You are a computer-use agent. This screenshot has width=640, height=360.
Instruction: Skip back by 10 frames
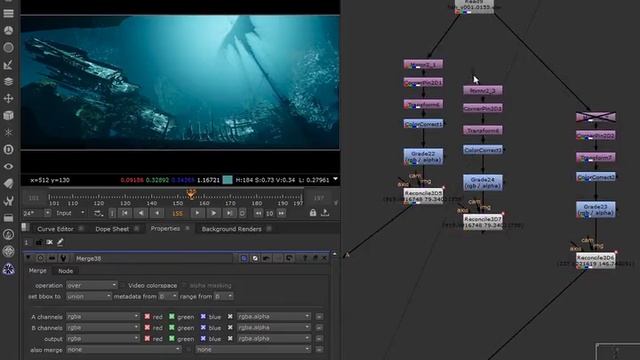pyautogui.click(x=258, y=213)
